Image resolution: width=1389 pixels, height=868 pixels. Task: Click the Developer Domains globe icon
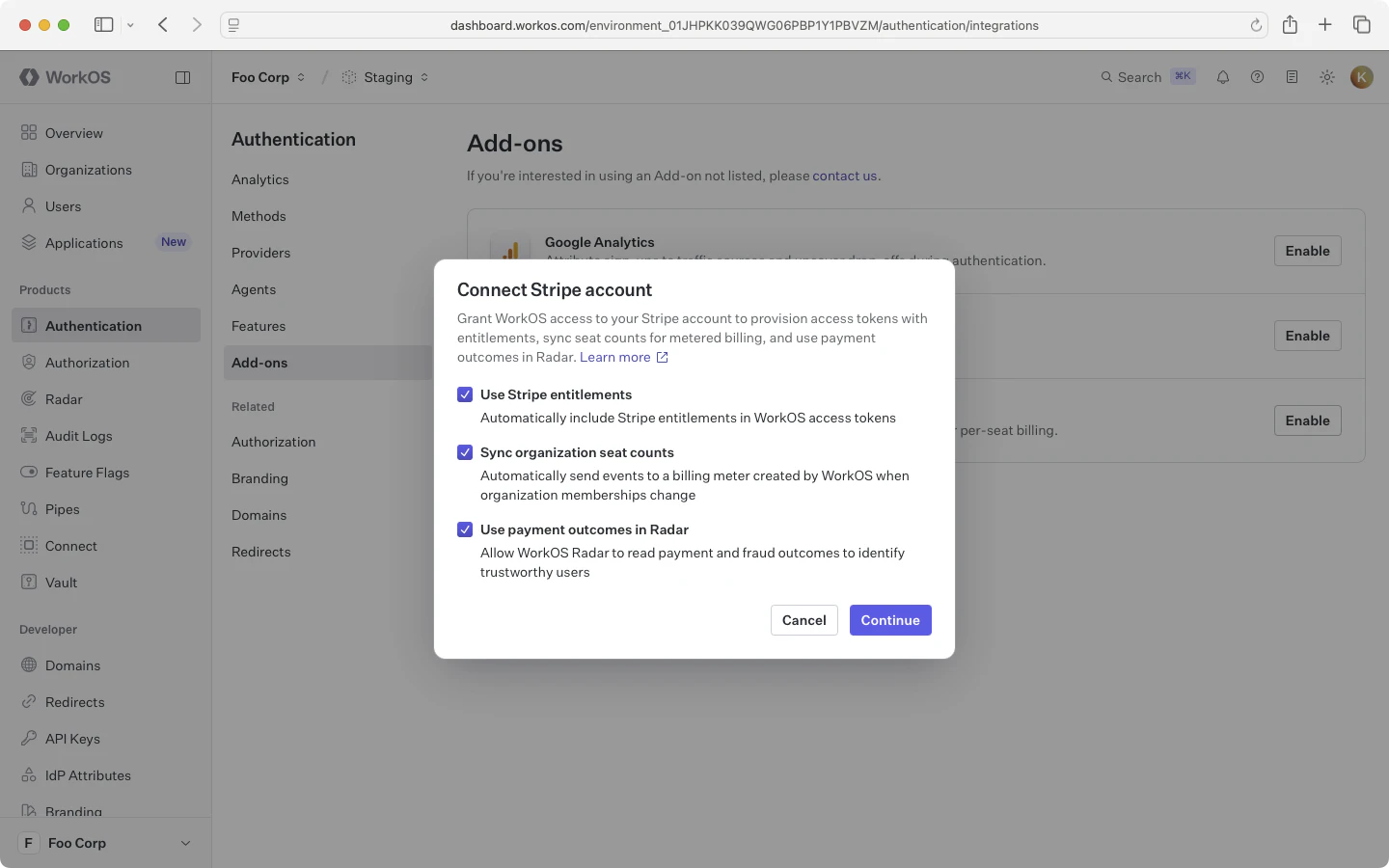point(29,665)
